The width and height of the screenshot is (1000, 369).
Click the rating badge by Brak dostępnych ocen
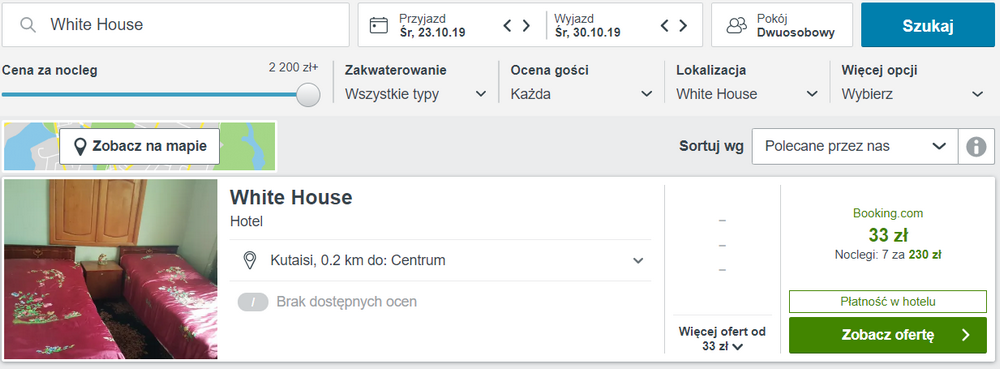(253, 302)
